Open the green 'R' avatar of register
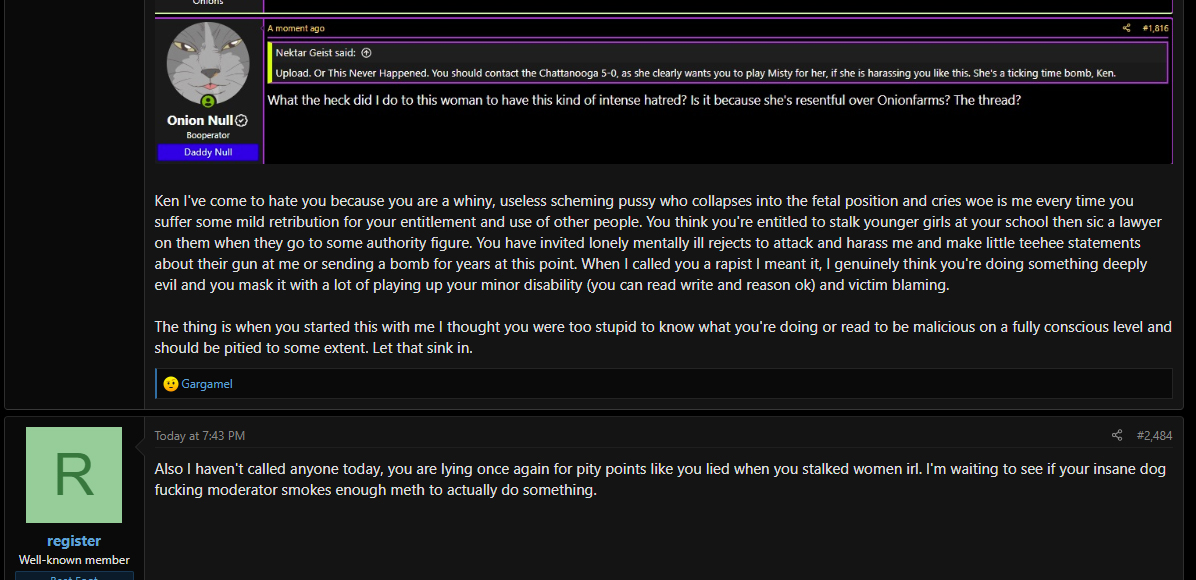 pyautogui.click(x=74, y=475)
